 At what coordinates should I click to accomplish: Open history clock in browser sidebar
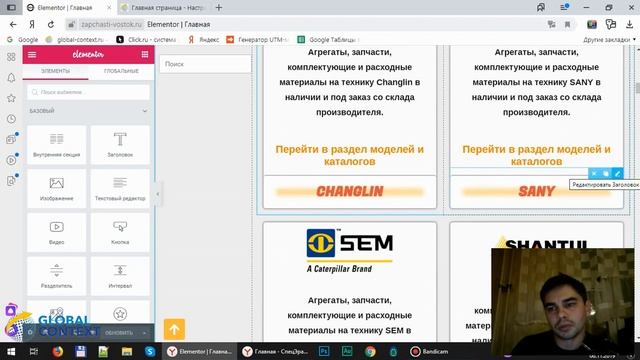coord(11,119)
